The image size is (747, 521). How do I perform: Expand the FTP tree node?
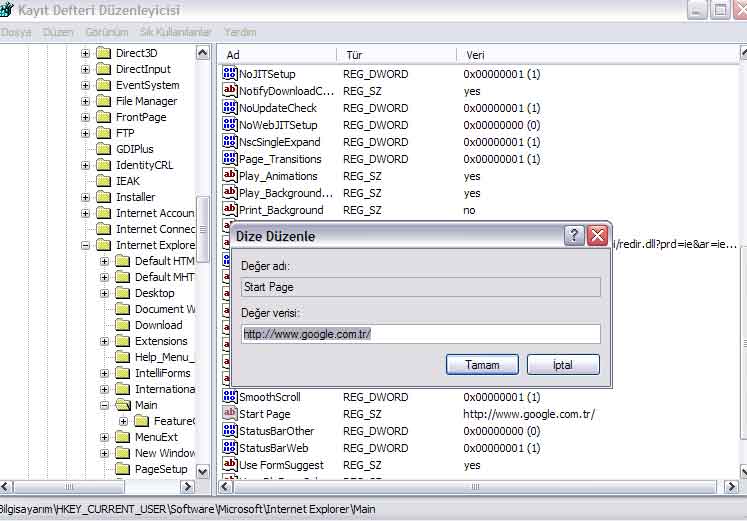(x=85, y=133)
